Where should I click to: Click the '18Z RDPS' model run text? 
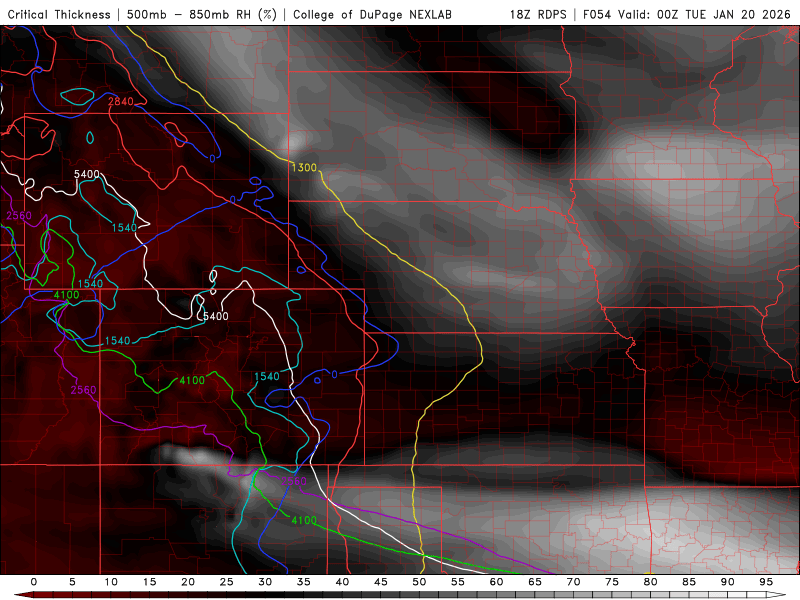pyautogui.click(x=538, y=14)
